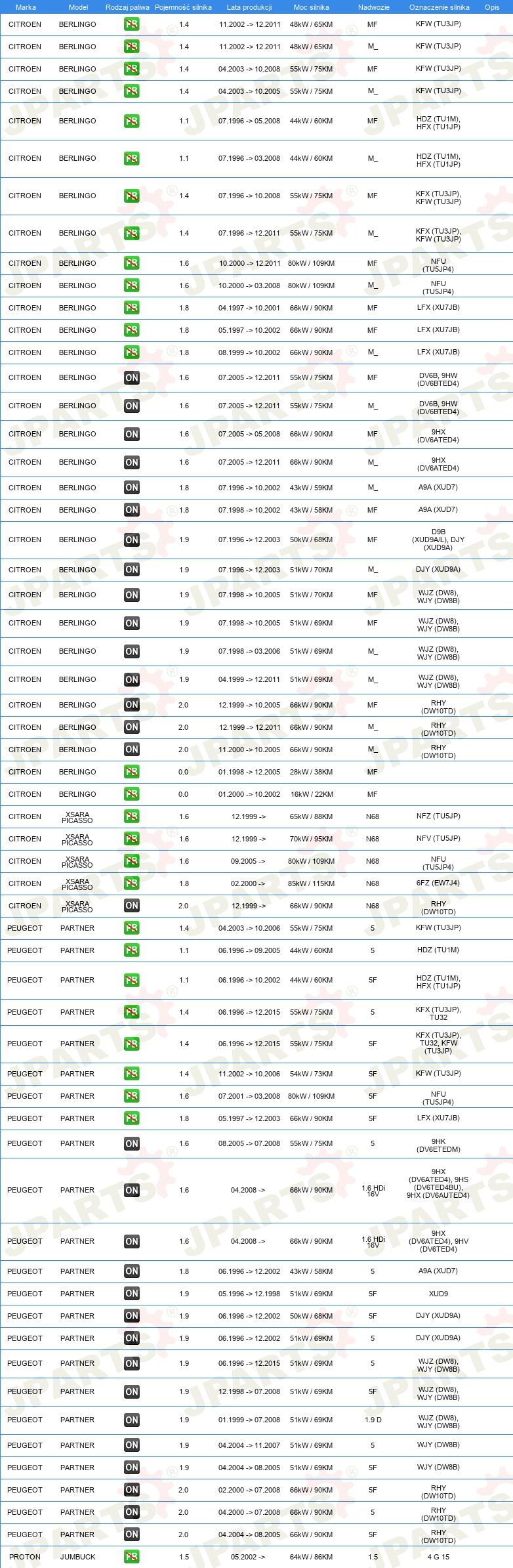Click engine code NFV (TU5JP)

438,838
